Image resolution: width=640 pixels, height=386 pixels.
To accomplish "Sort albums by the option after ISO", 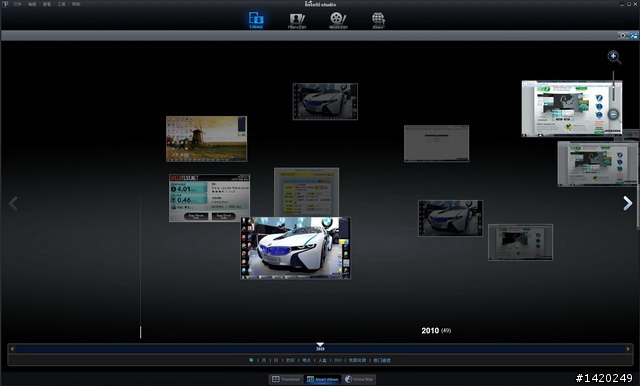I will [357, 360].
